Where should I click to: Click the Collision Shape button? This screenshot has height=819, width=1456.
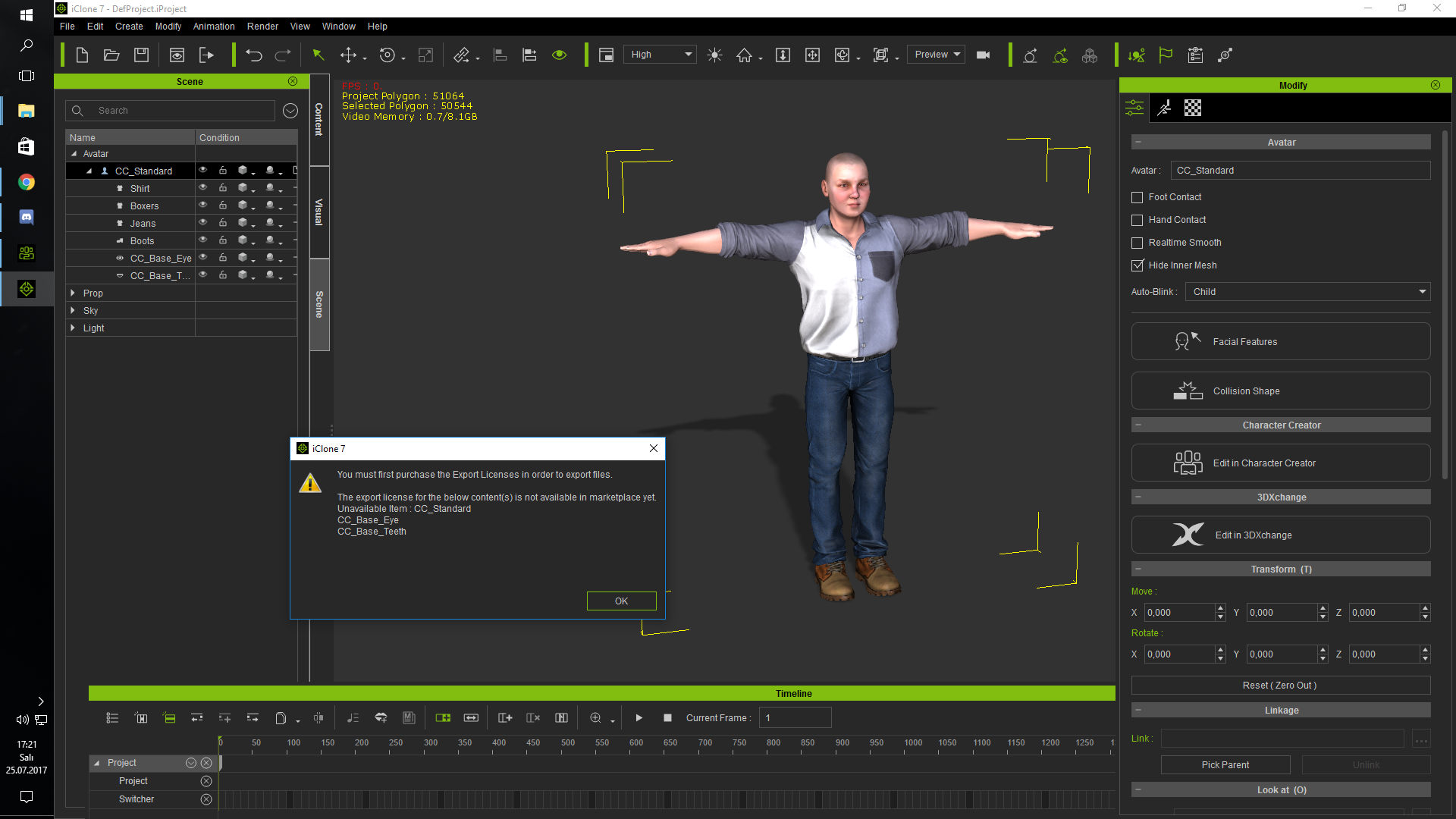[x=1281, y=391]
